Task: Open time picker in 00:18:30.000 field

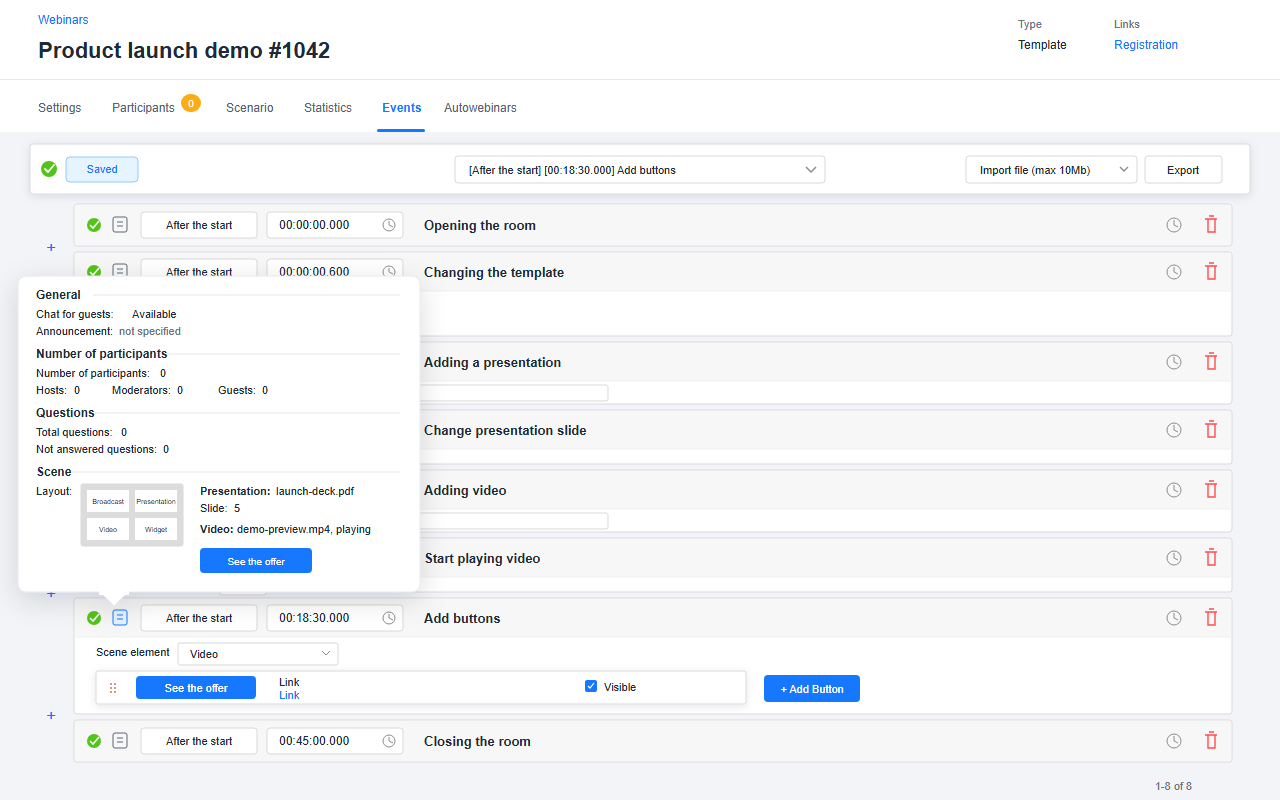Action: 389,618
